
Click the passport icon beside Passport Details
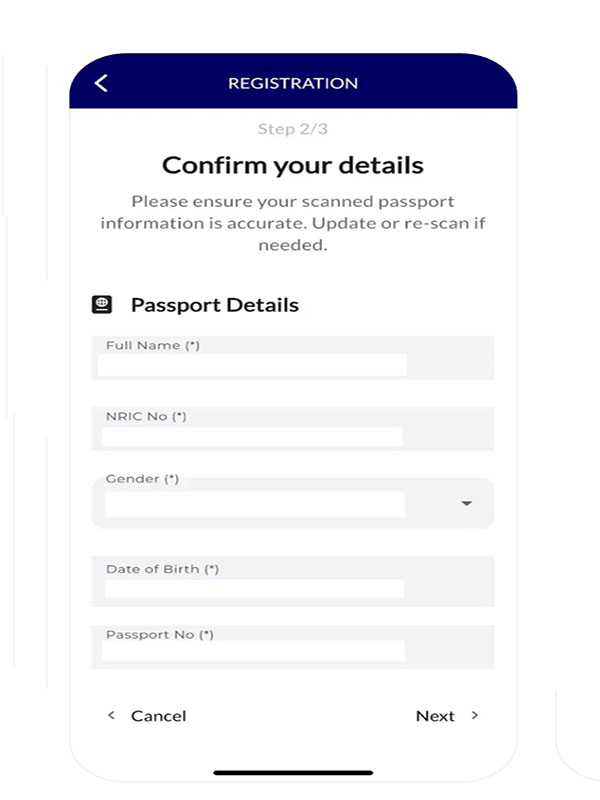click(x=103, y=298)
